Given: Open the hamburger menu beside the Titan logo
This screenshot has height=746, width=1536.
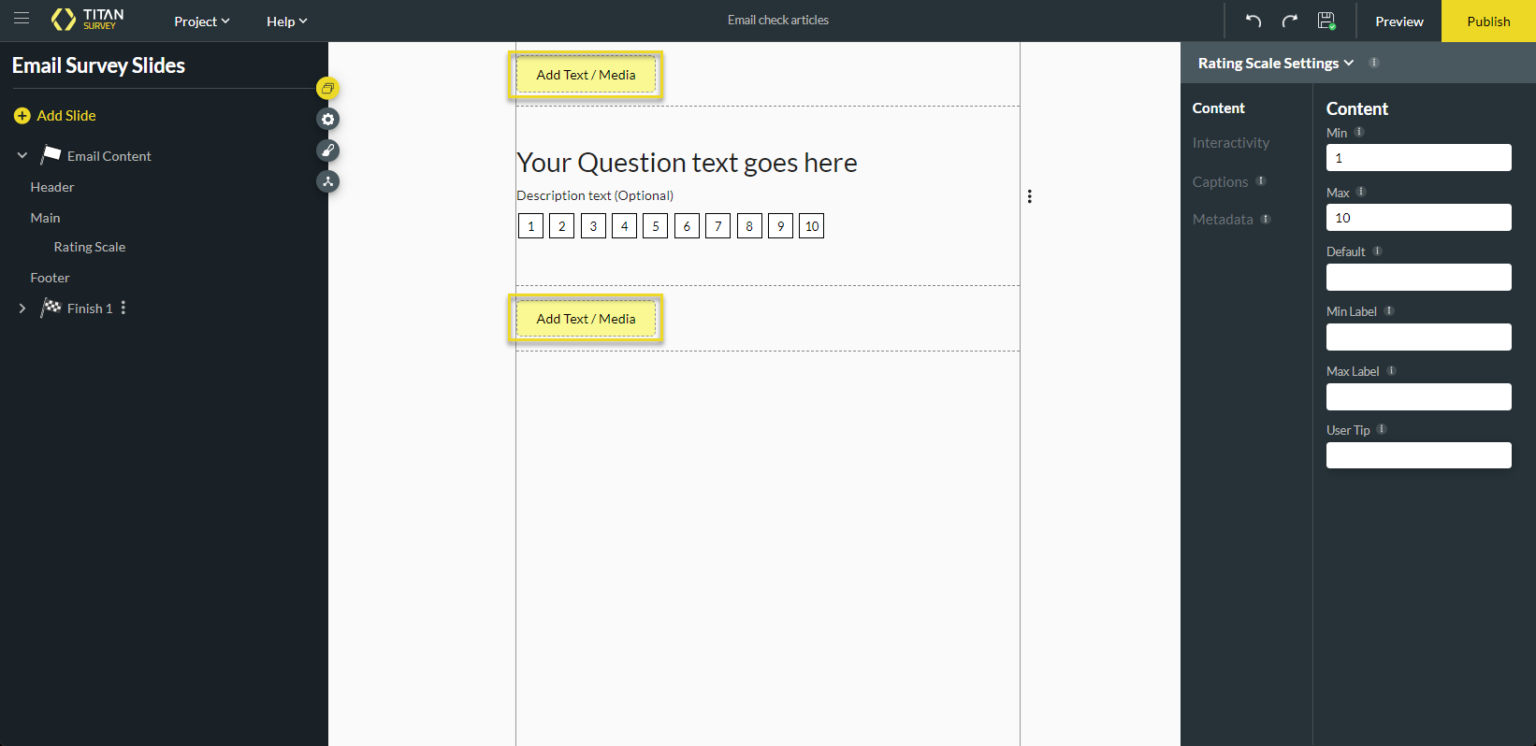Looking at the screenshot, I should pos(21,18).
